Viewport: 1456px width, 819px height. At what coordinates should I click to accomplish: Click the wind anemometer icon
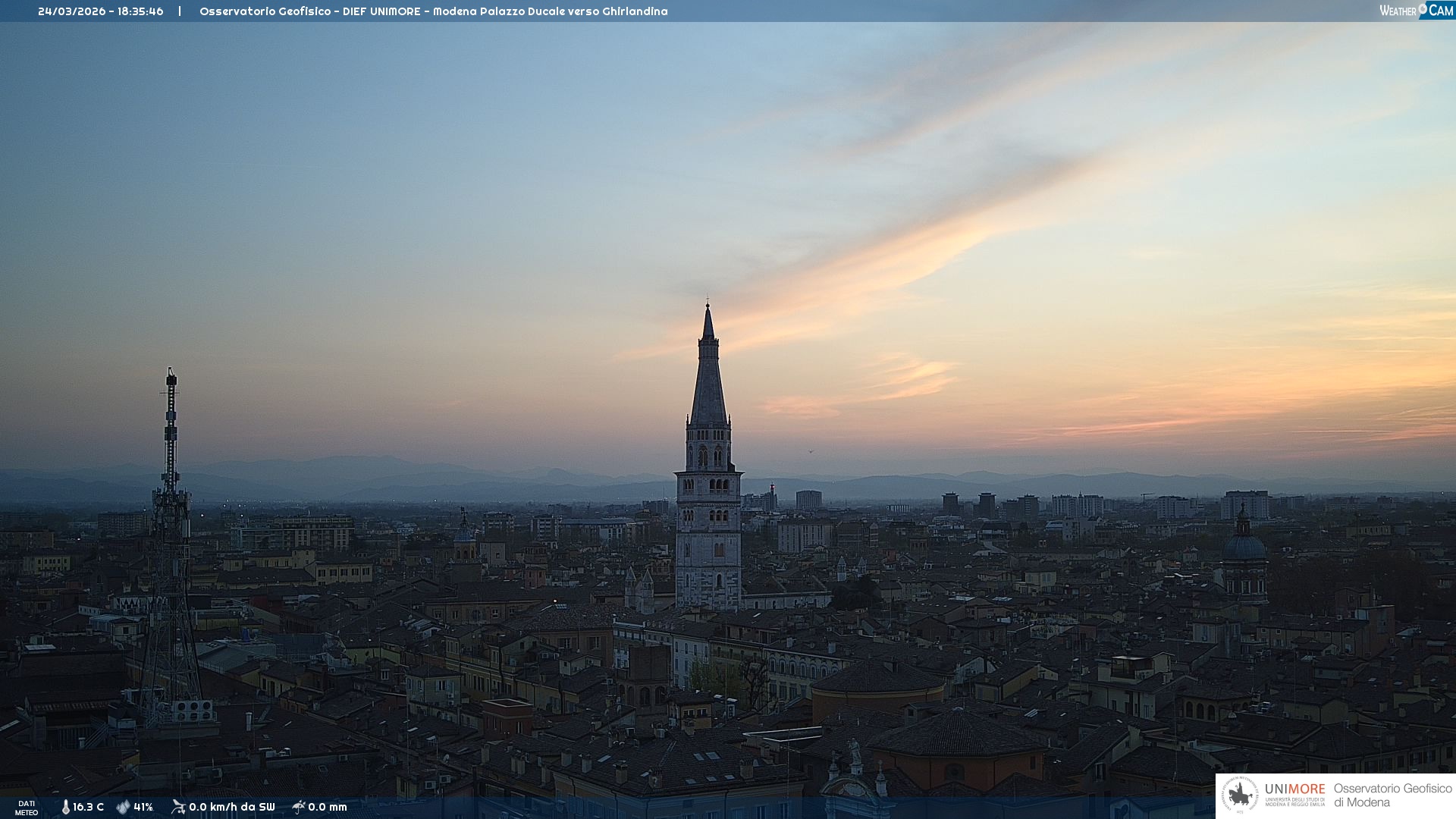pos(178,807)
